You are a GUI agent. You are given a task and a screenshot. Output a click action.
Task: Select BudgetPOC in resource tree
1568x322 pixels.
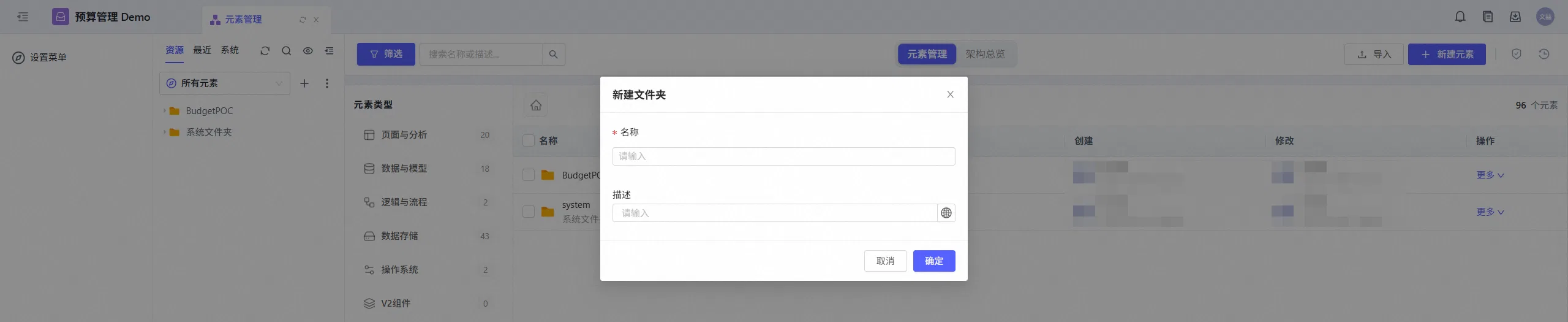click(209, 111)
